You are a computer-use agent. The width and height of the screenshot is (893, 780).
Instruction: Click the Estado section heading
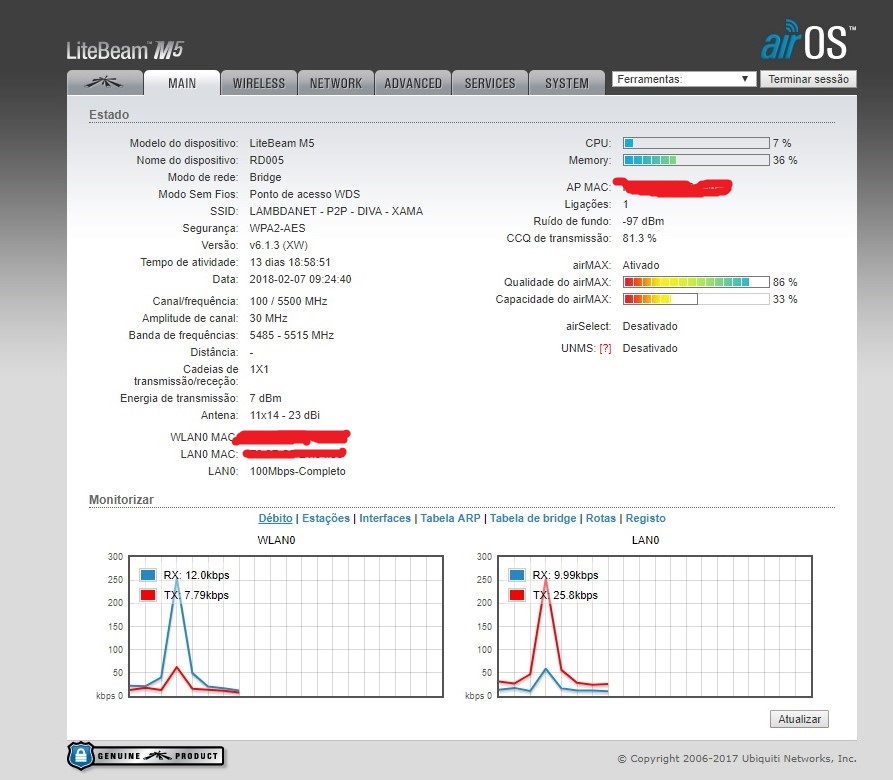coord(109,114)
